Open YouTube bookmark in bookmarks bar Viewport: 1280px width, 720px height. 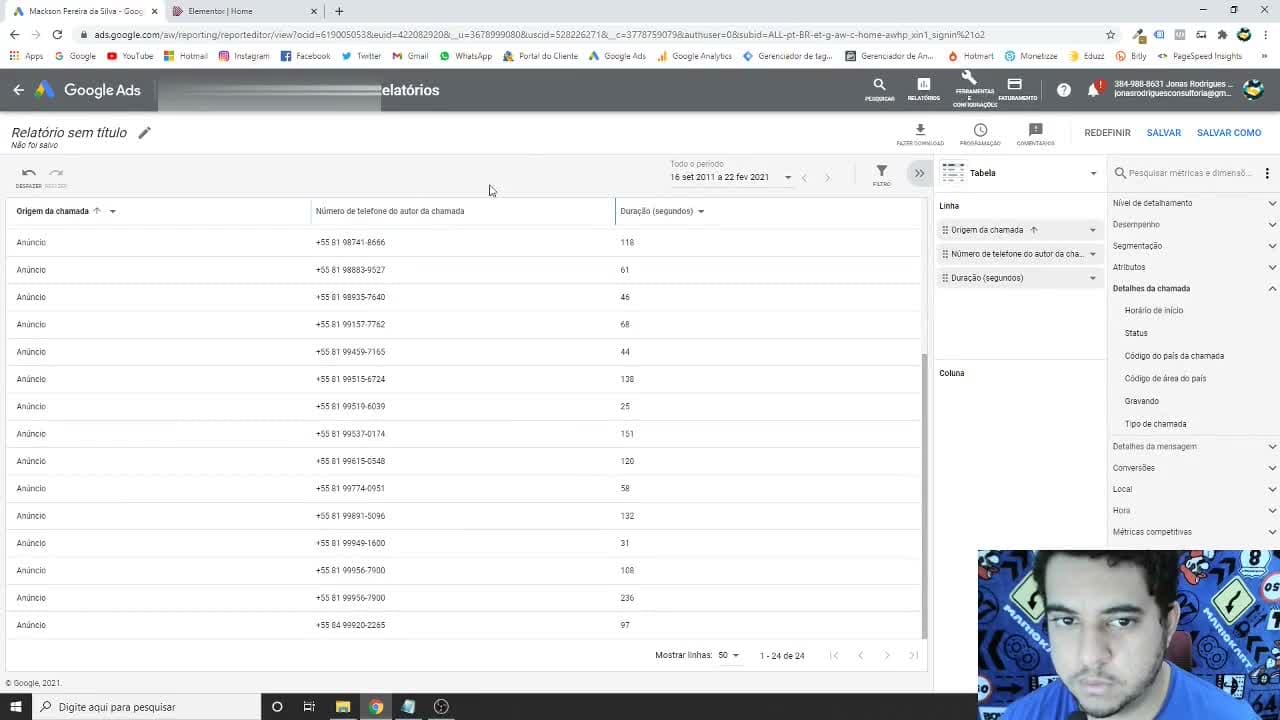130,56
